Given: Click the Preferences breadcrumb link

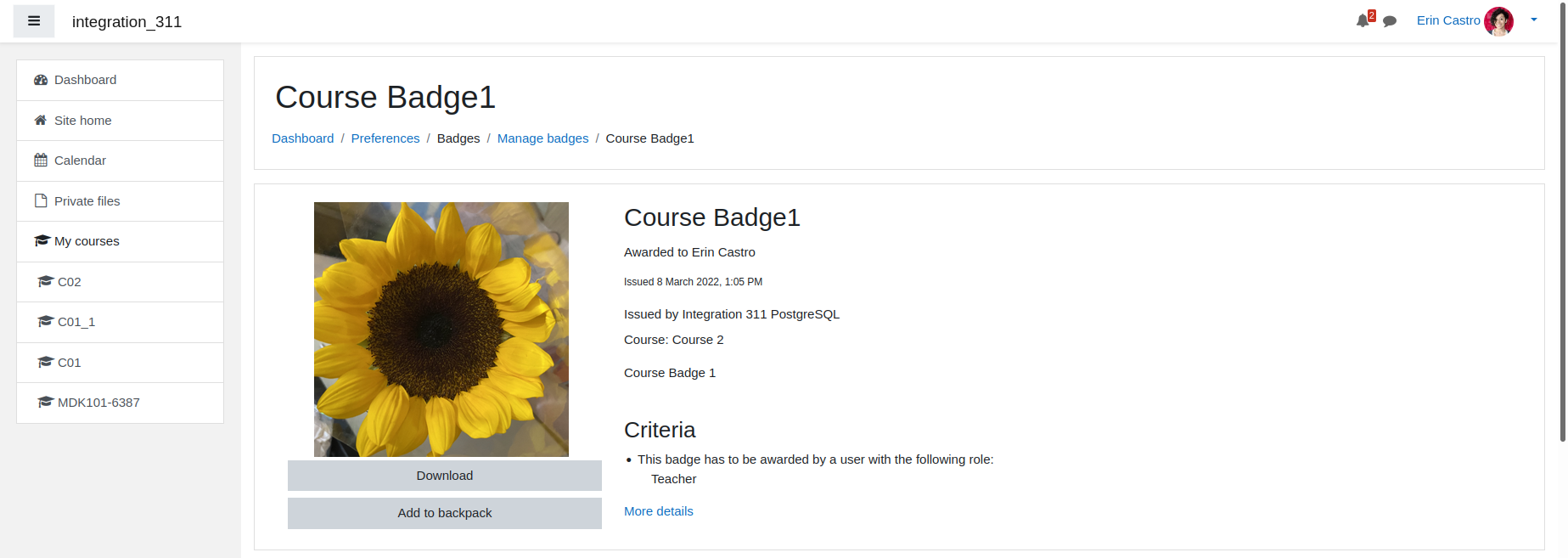Looking at the screenshot, I should point(385,138).
